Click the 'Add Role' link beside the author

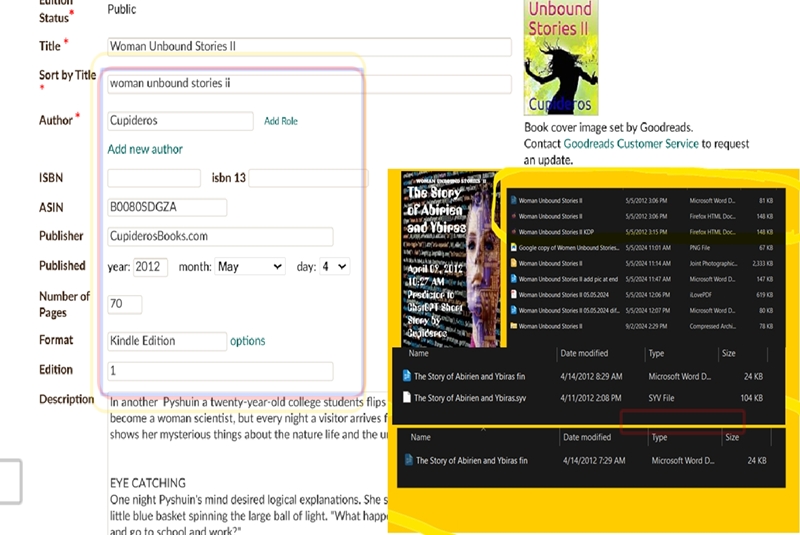(280, 121)
